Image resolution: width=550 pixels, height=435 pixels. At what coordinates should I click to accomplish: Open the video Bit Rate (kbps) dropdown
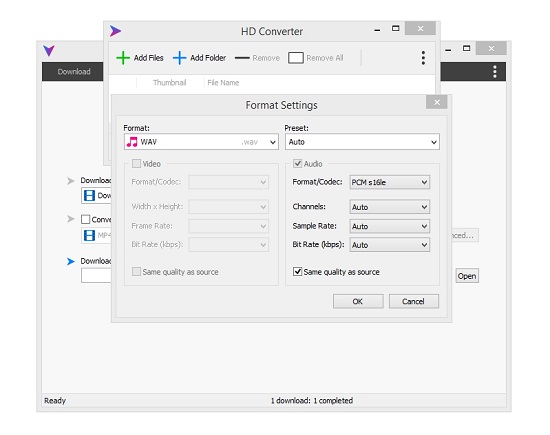click(229, 245)
